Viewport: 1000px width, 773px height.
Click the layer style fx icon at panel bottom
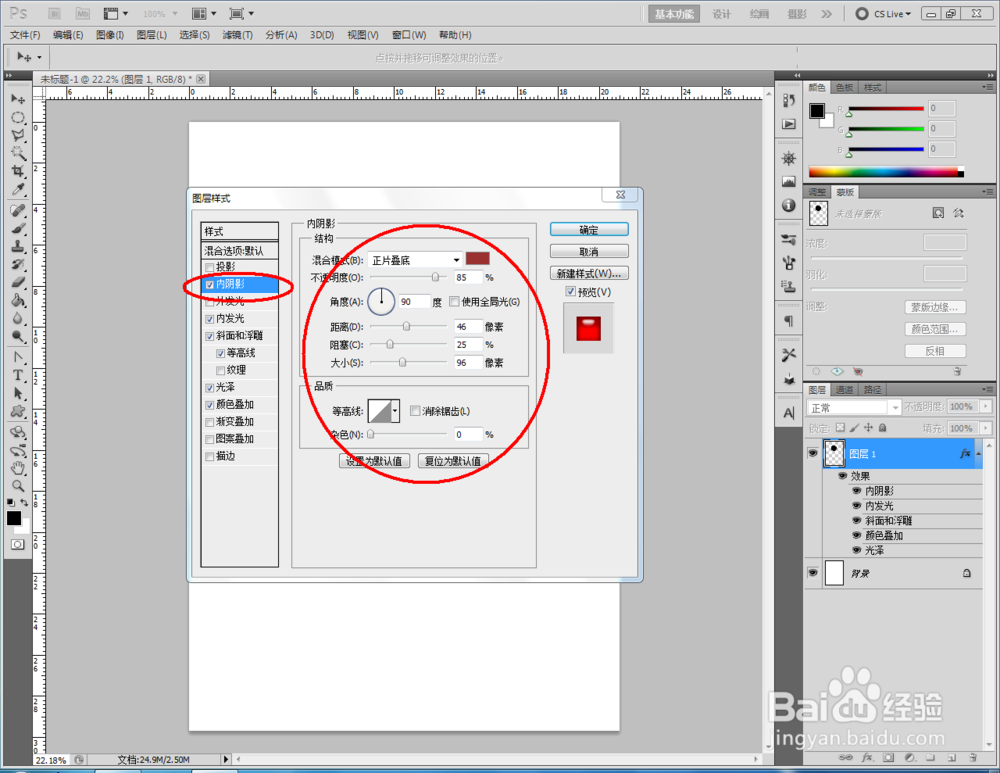tap(867, 758)
